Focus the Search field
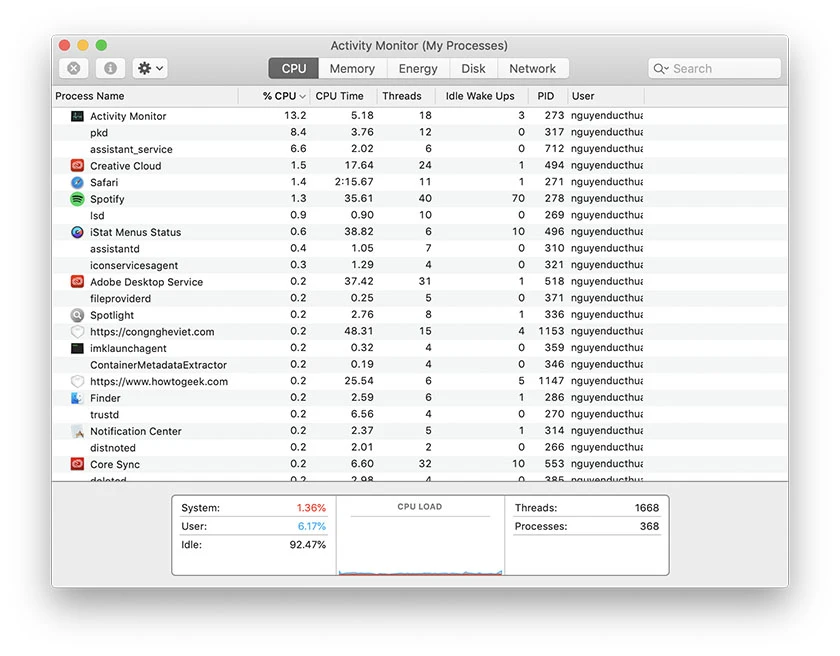Screen dimensions: 840x656 click(x=715, y=69)
